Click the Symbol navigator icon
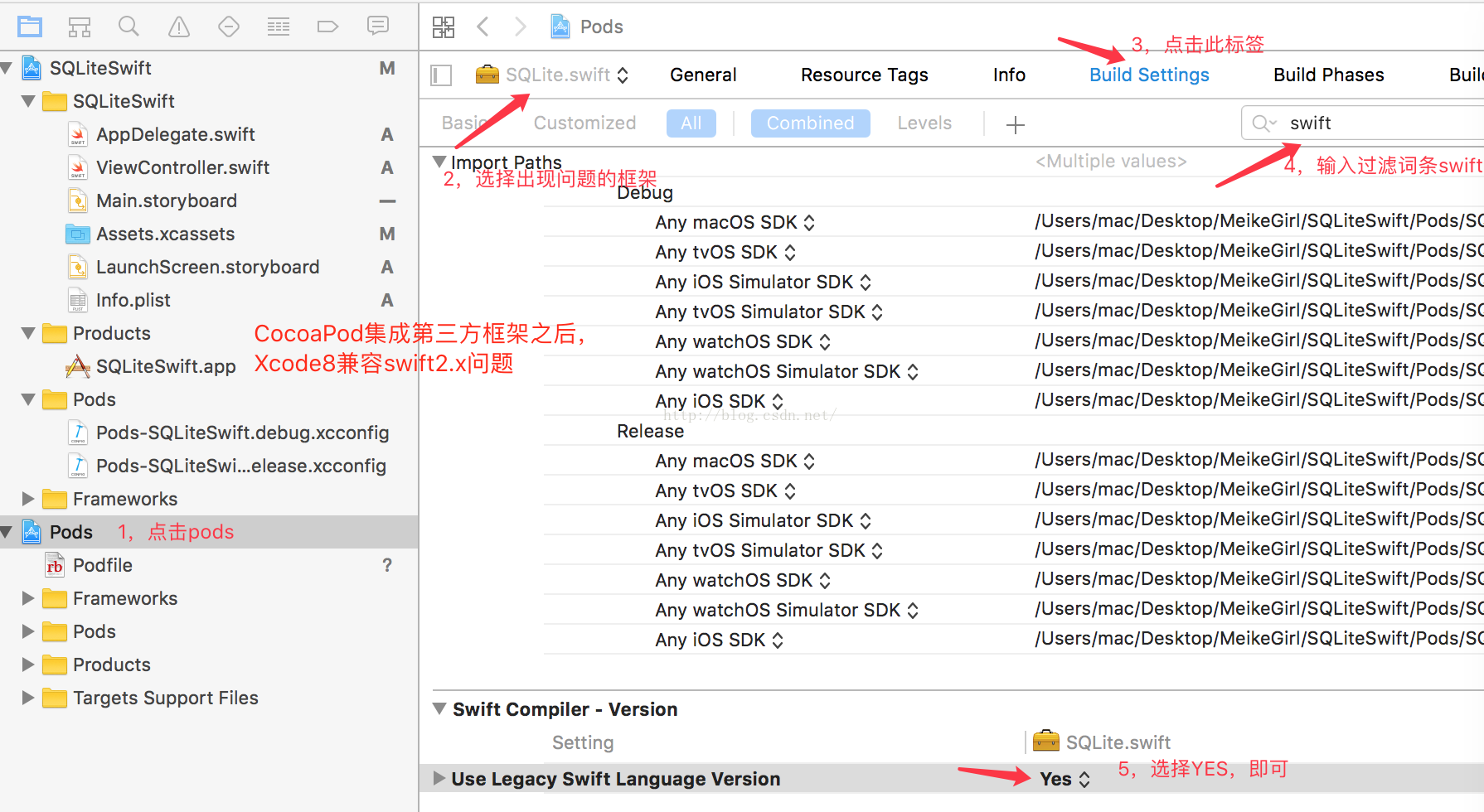This screenshot has height=812, width=1484. click(80, 26)
